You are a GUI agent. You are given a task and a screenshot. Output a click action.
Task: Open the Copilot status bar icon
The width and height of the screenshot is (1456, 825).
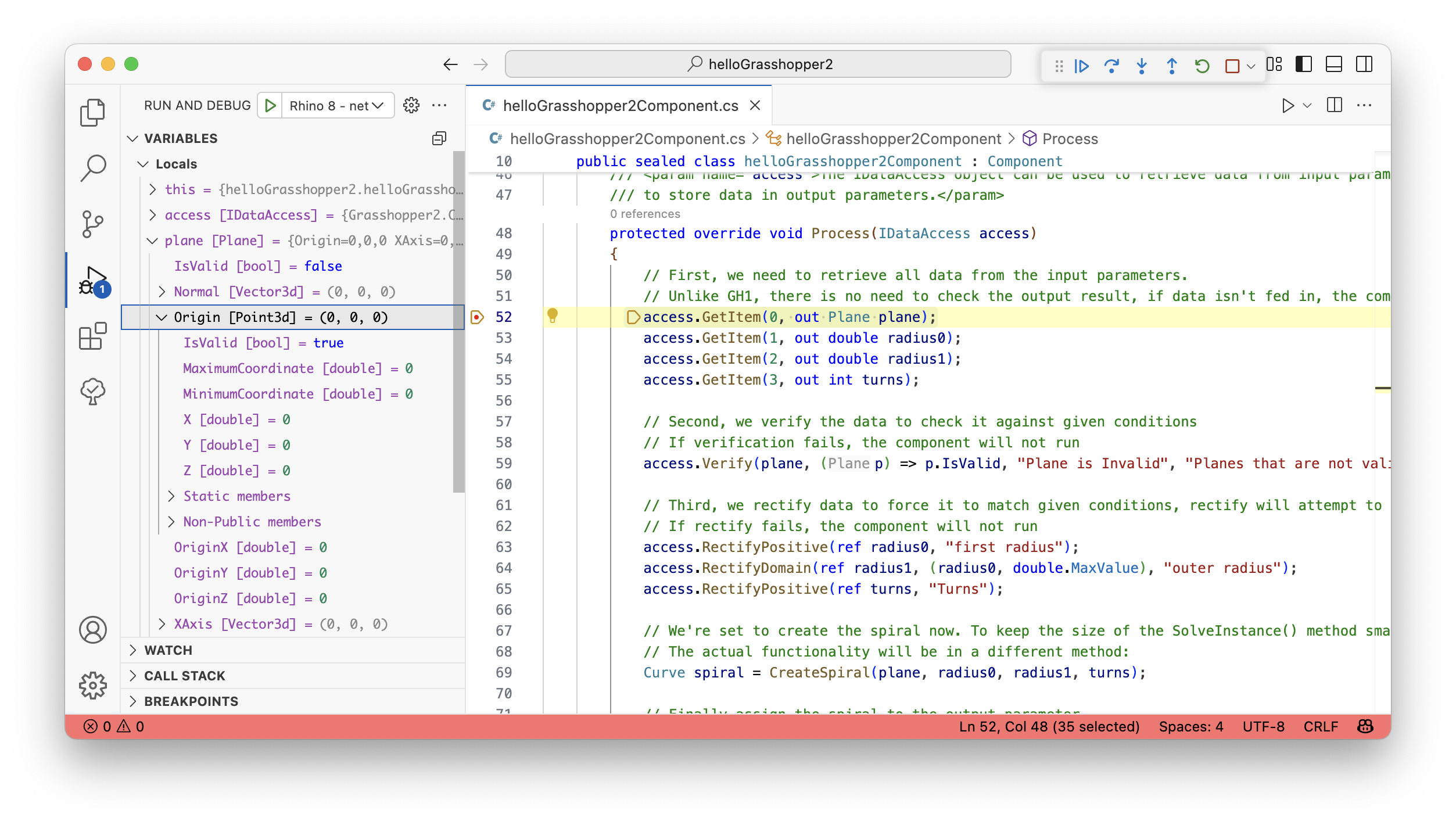[x=1365, y=727]
